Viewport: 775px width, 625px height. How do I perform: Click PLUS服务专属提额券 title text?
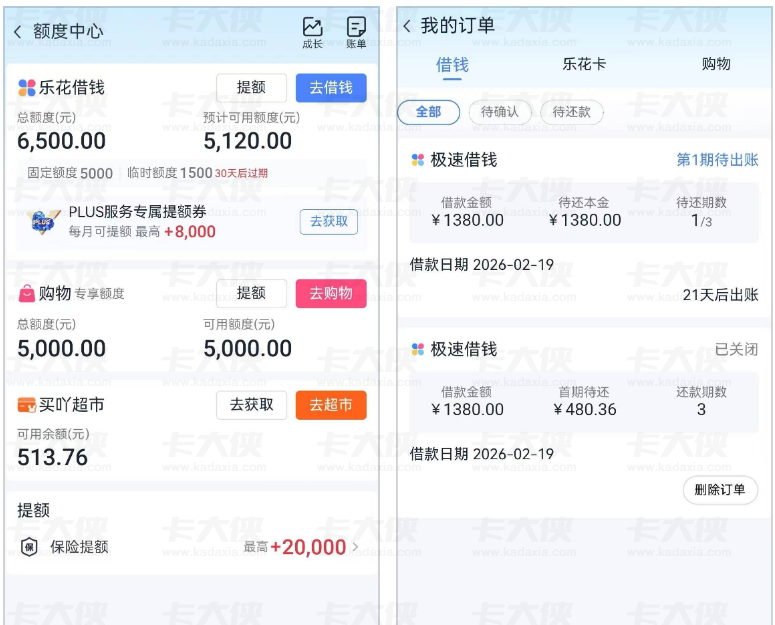137,212
